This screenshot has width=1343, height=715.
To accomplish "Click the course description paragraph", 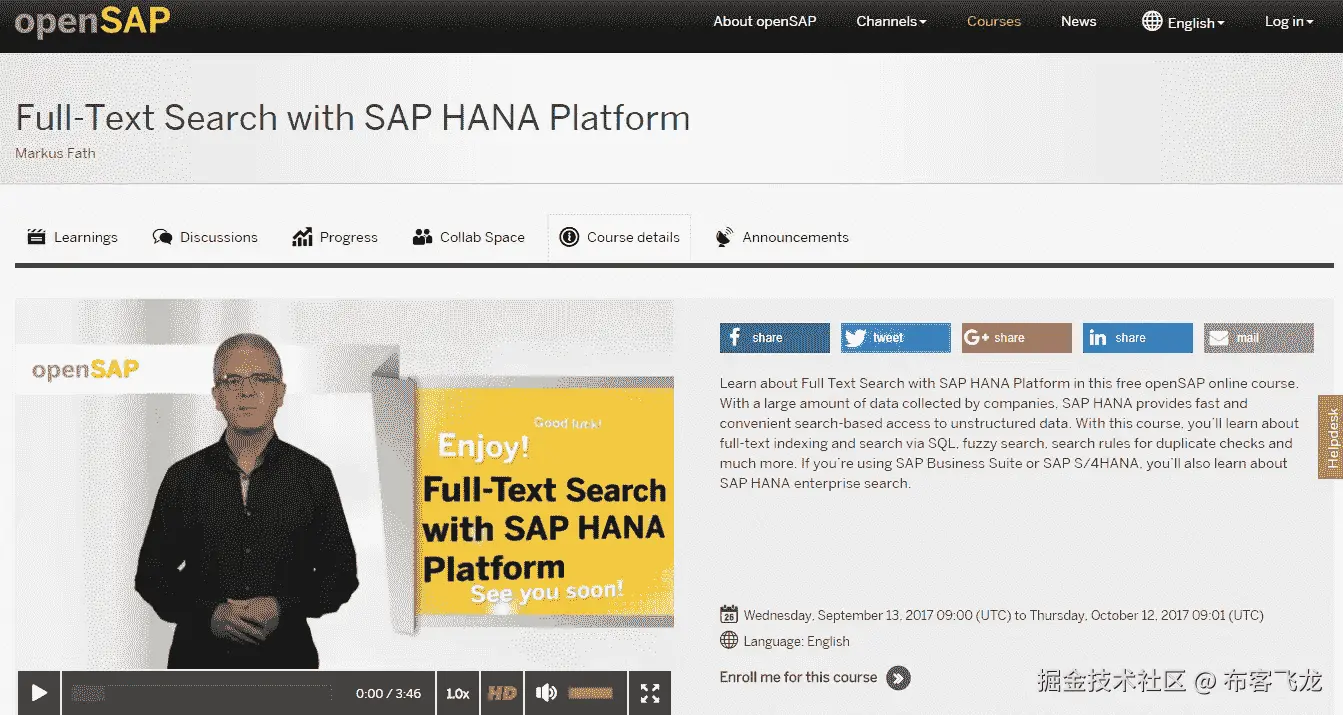I will tap(1009, 433).
